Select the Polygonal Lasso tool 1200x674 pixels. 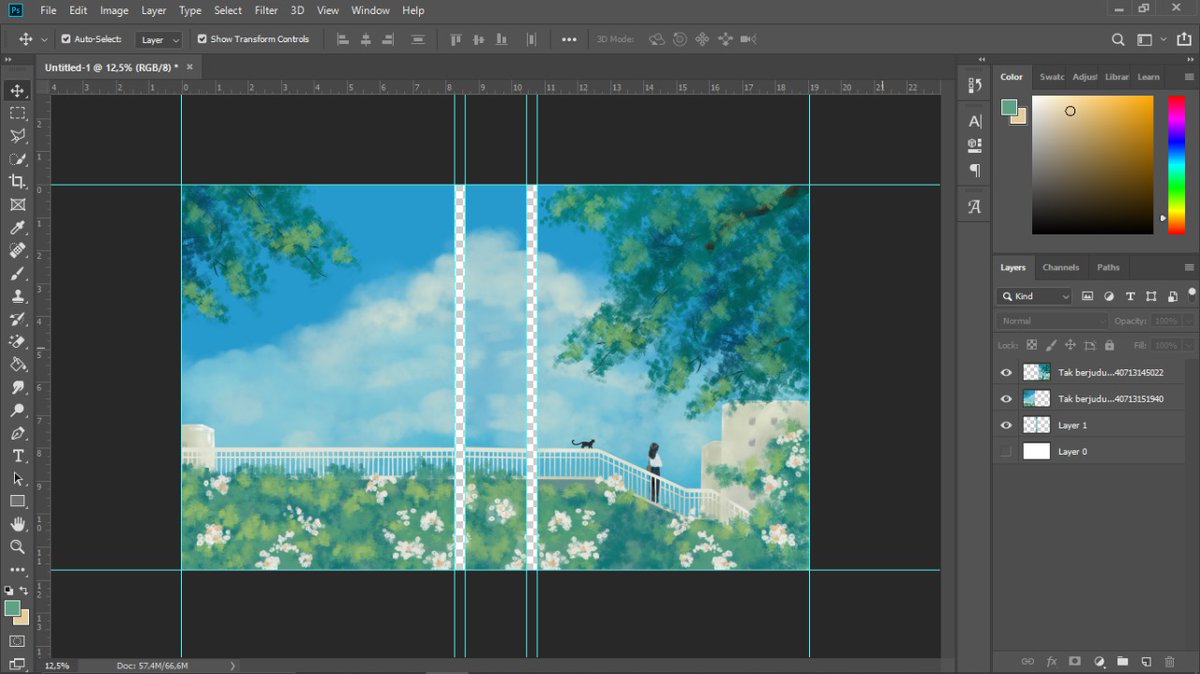17,136
